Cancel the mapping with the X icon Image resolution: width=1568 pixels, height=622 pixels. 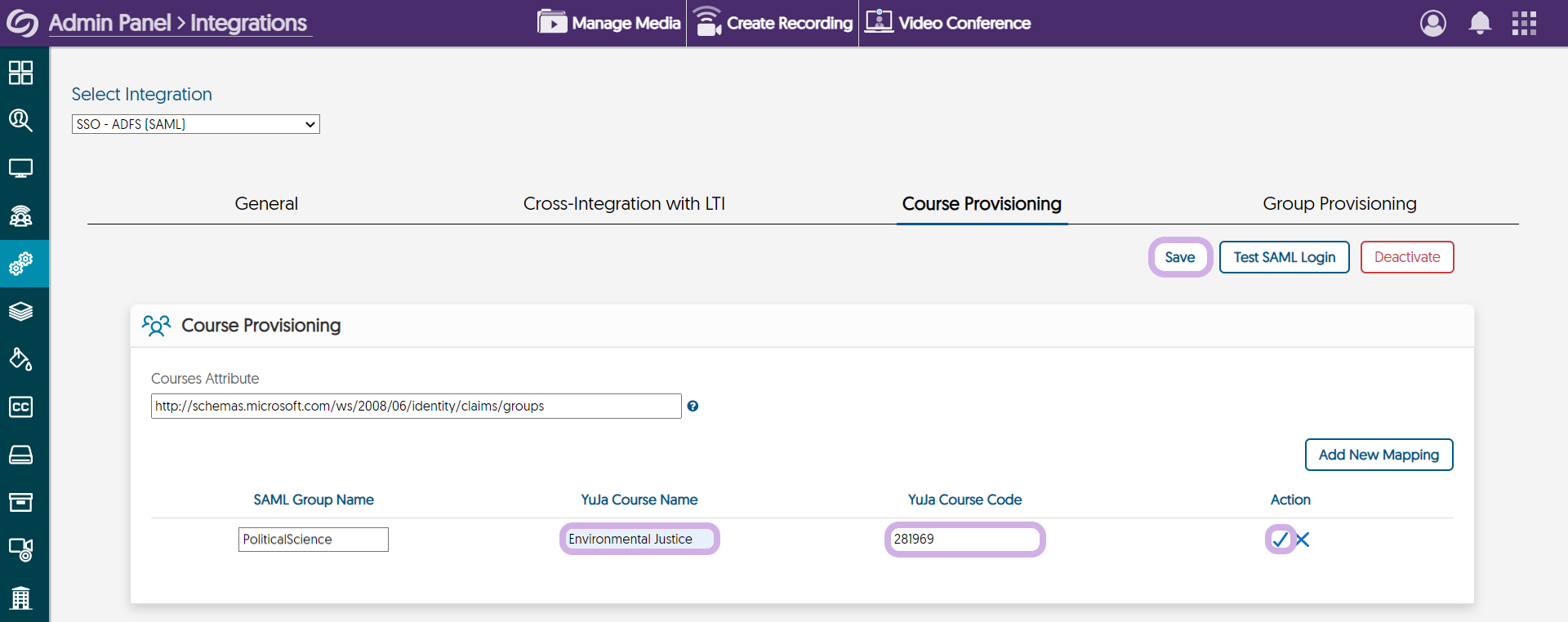(1303, 540)
